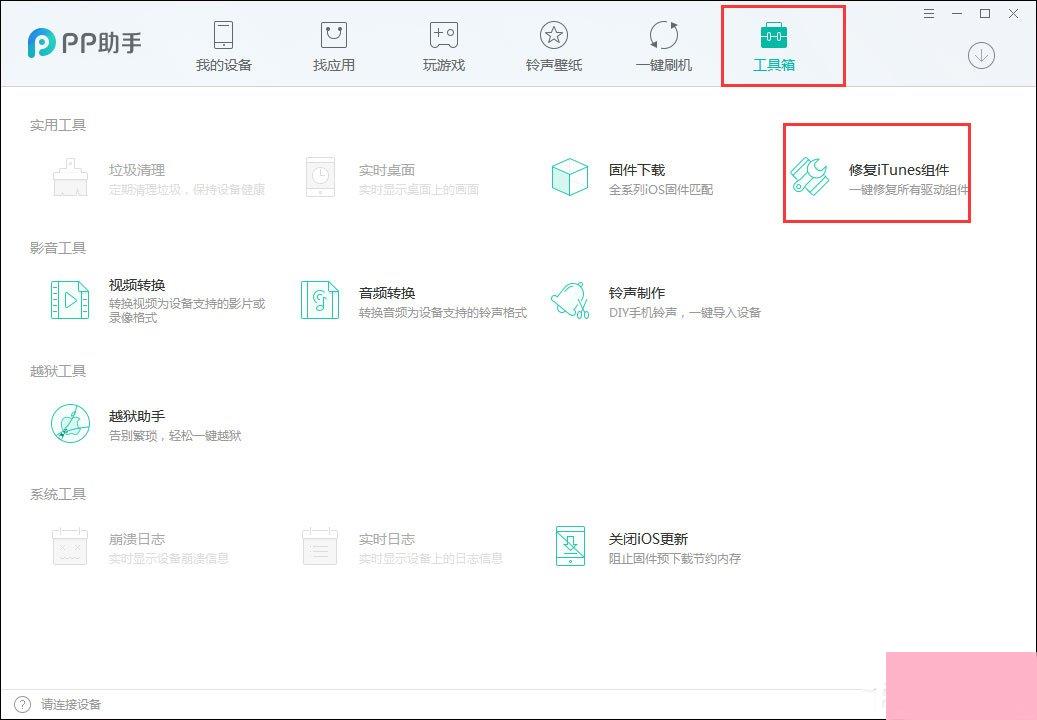Click 实时日志 tool title
The width and height of the screenshot is (1037, 720).
387,539
